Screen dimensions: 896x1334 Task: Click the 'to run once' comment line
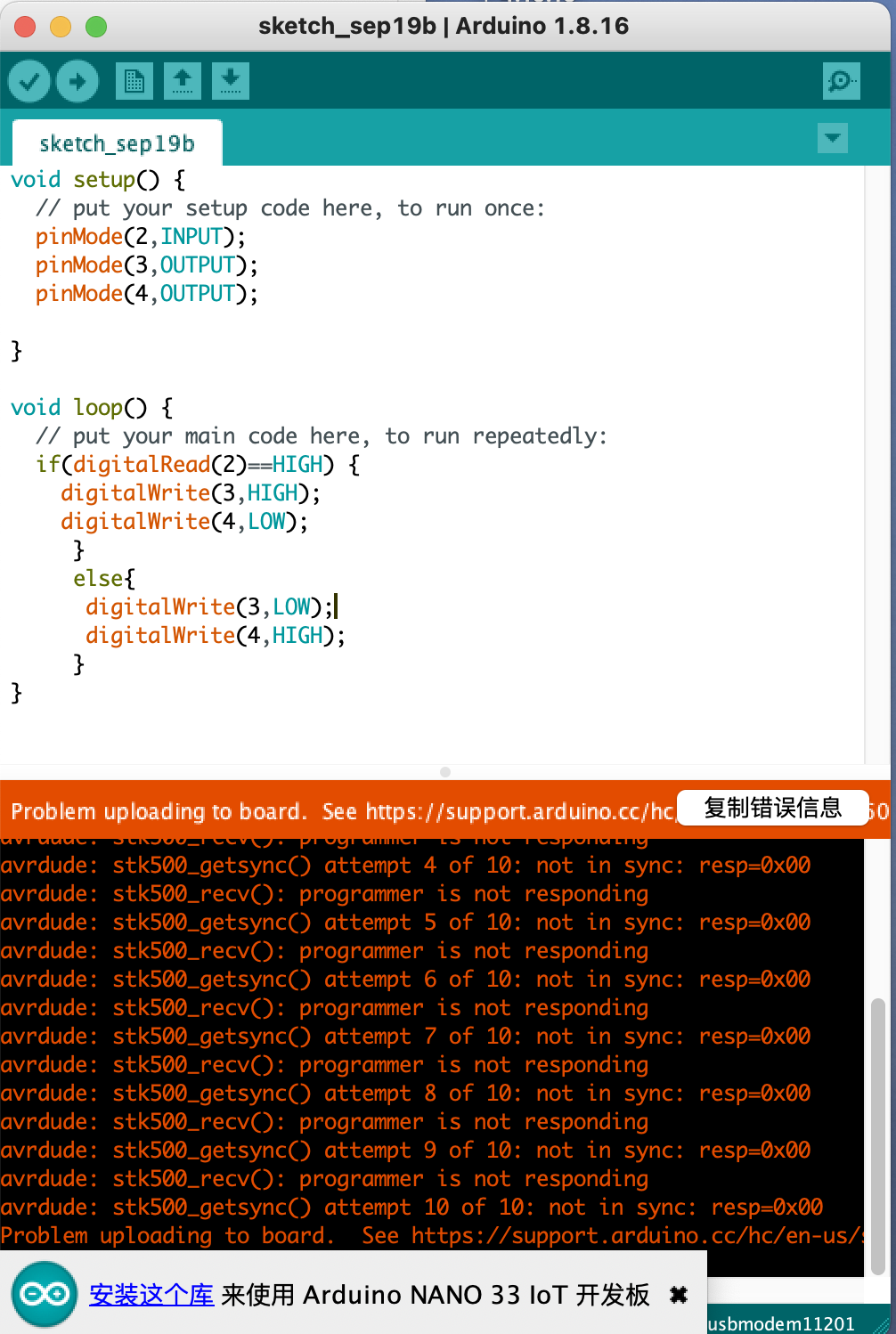[x=290, y=208]
